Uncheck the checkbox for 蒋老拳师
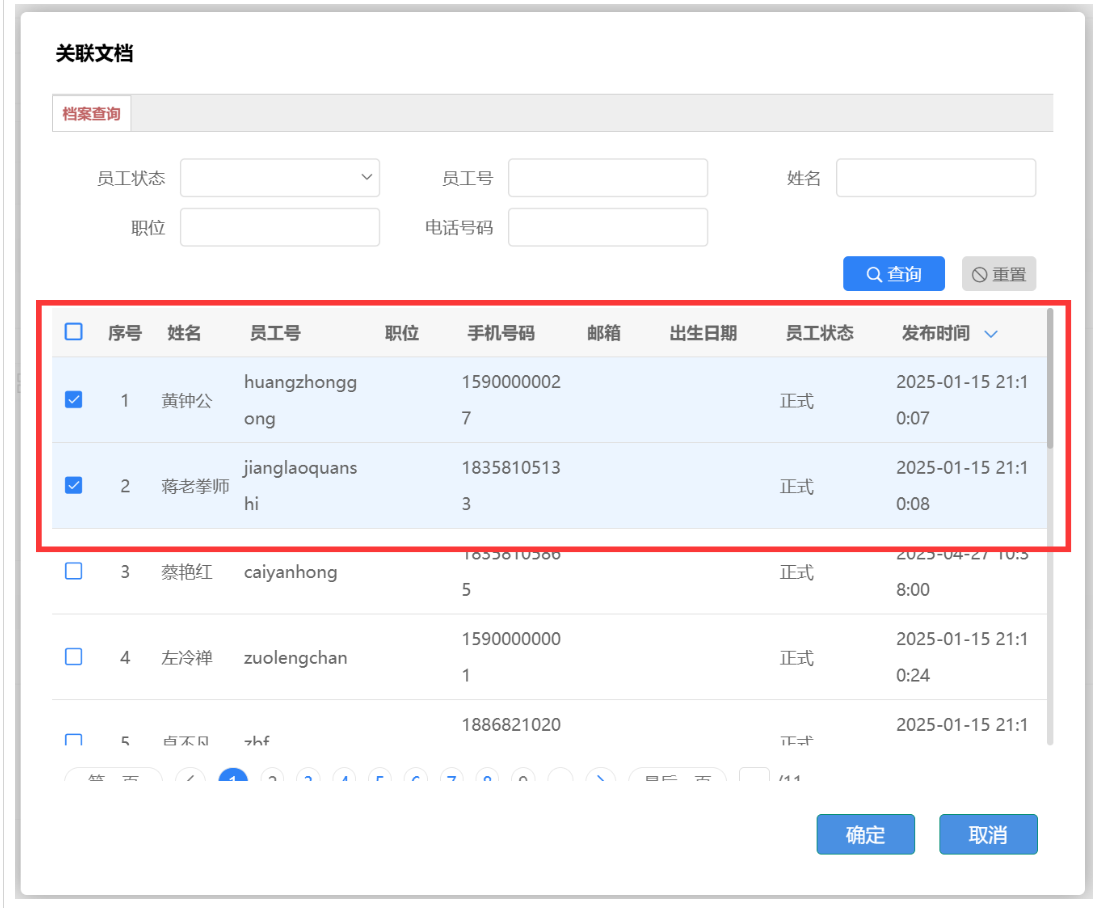This screenshot has height=908, width=1112. point(74,486)
